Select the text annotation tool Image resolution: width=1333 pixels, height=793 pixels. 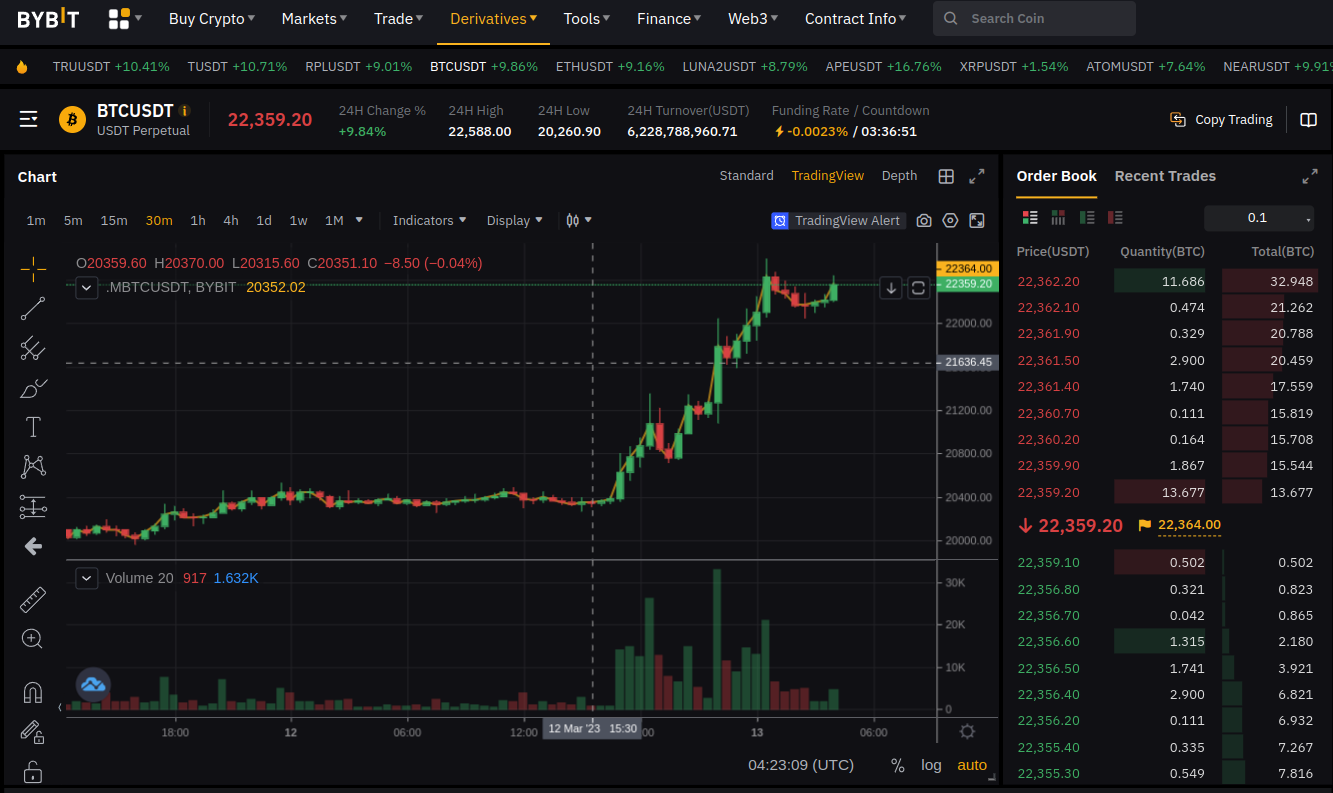pos(33,427)
